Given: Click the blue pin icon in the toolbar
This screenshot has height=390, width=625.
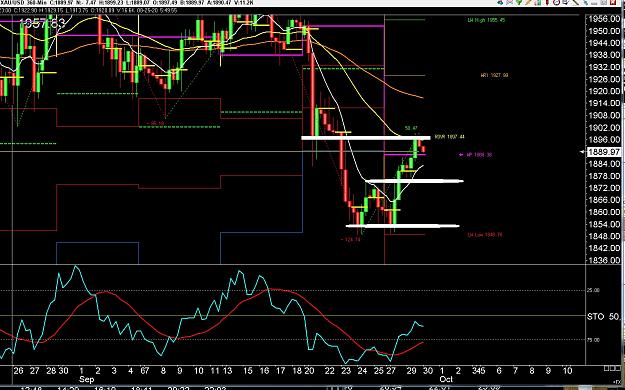Looking at the screenshot, I should point(585,2).
